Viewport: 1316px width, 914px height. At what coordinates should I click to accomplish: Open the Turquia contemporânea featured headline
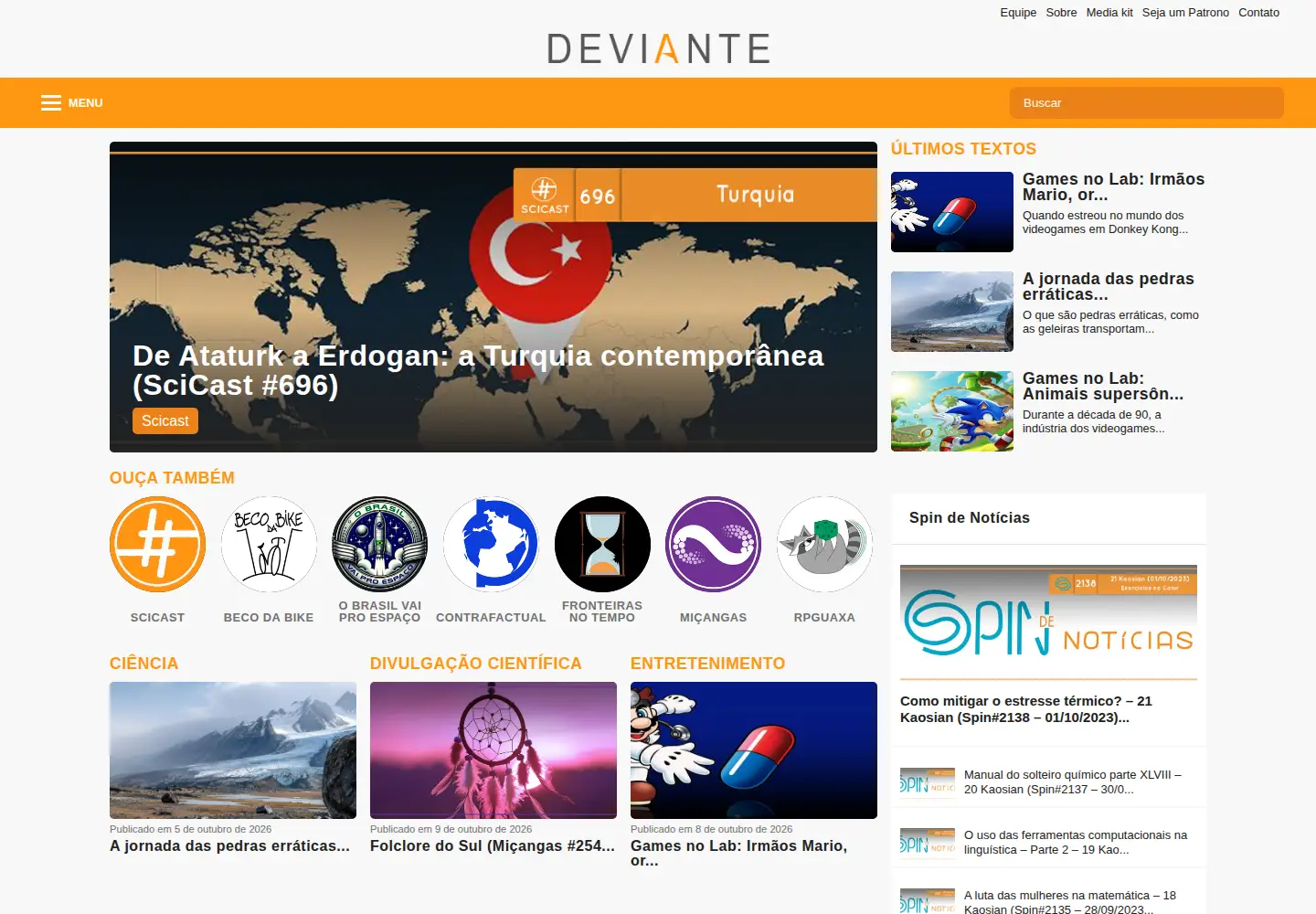tap(478, 370)
